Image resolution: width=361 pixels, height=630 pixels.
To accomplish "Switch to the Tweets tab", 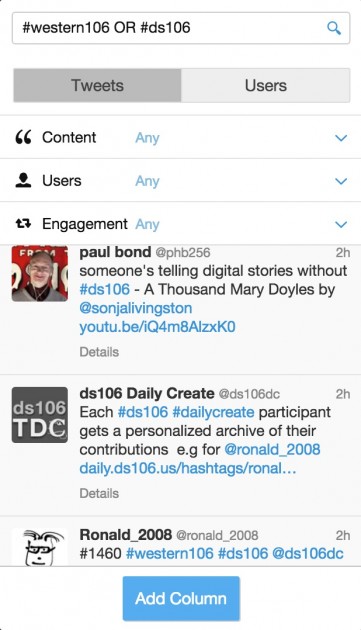I will click(x=97, y=85).
